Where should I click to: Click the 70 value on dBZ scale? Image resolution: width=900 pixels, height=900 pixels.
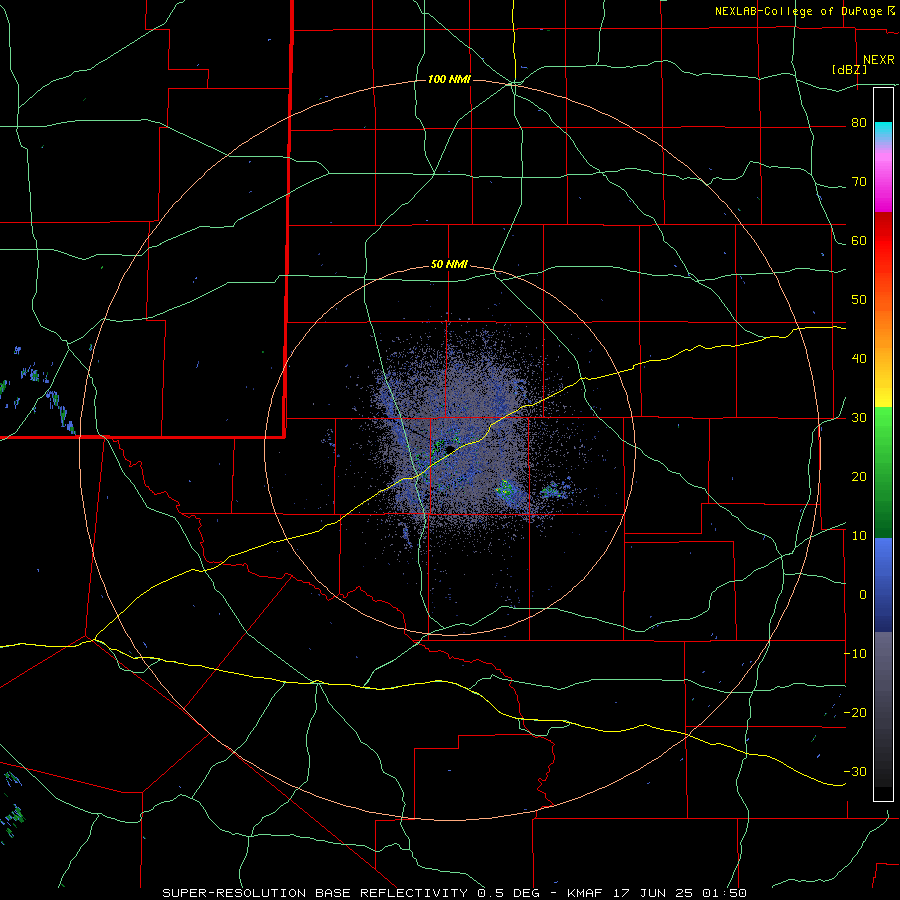(x=859, y=182)
